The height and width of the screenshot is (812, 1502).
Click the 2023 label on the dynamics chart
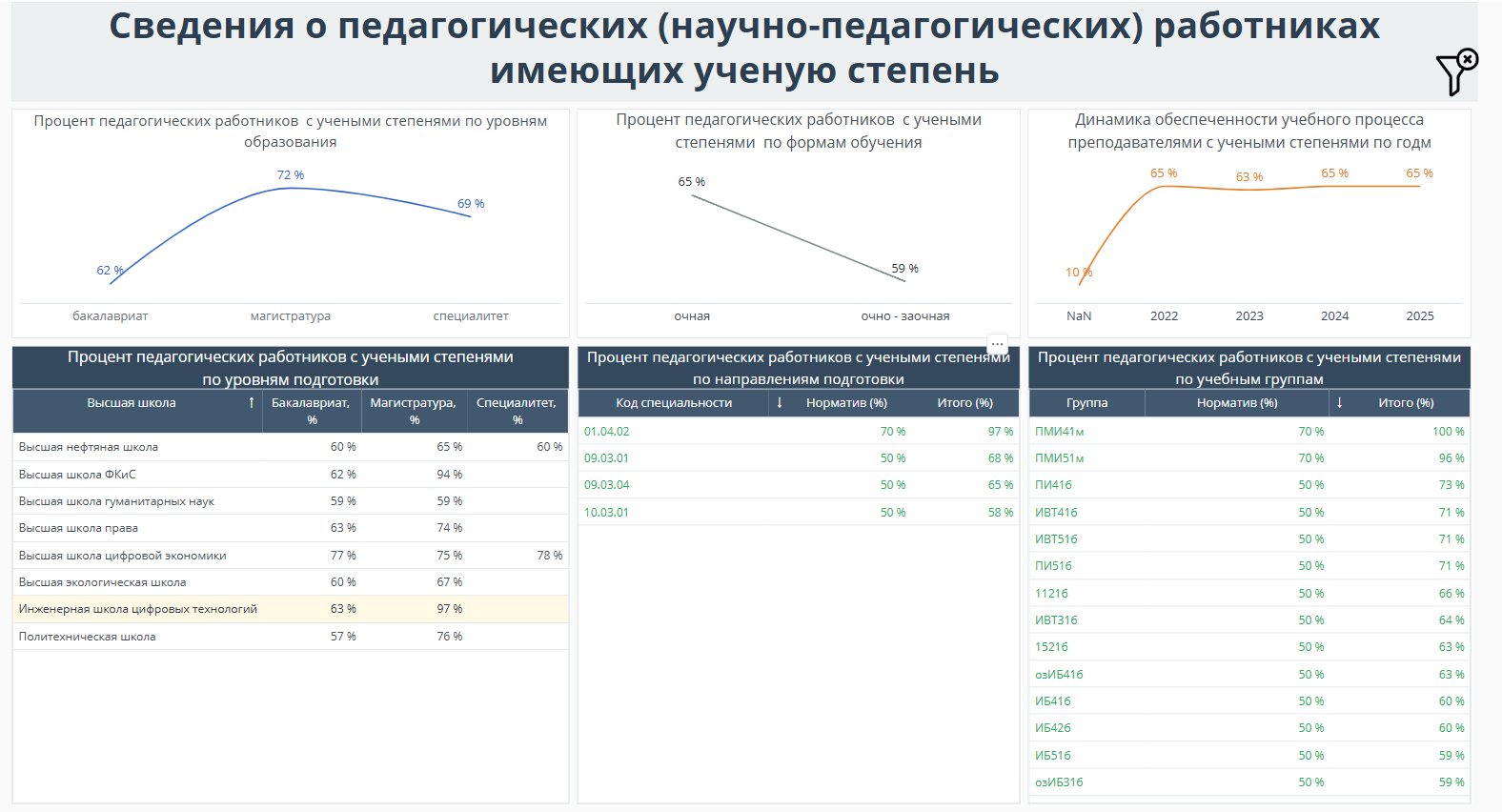(x=1248, y=316)
